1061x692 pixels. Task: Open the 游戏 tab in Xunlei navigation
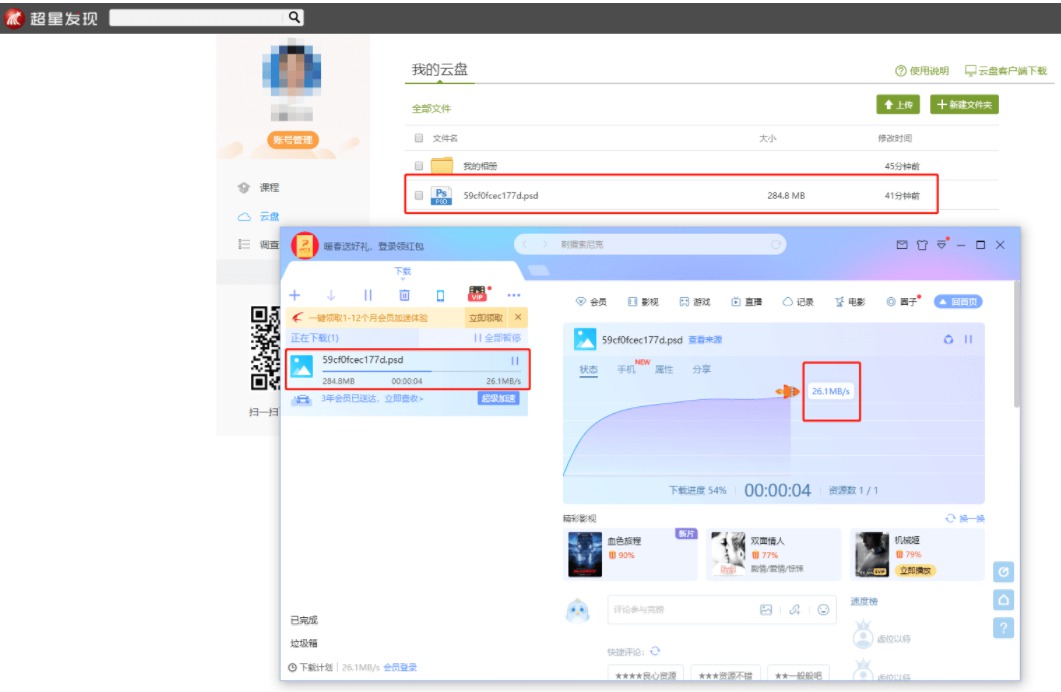(x=695, y=302)
